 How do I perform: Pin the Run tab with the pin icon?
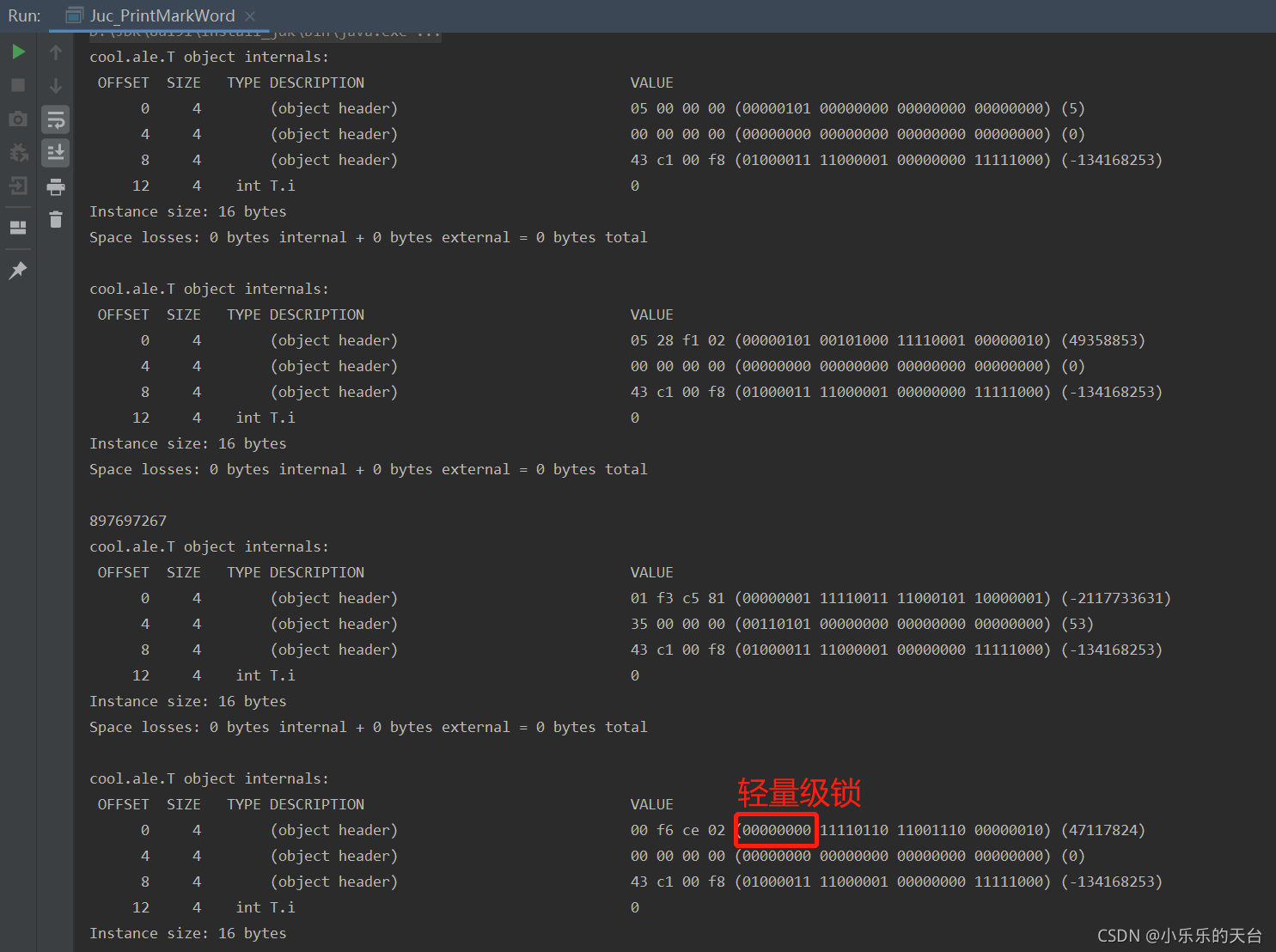[18, 270]
